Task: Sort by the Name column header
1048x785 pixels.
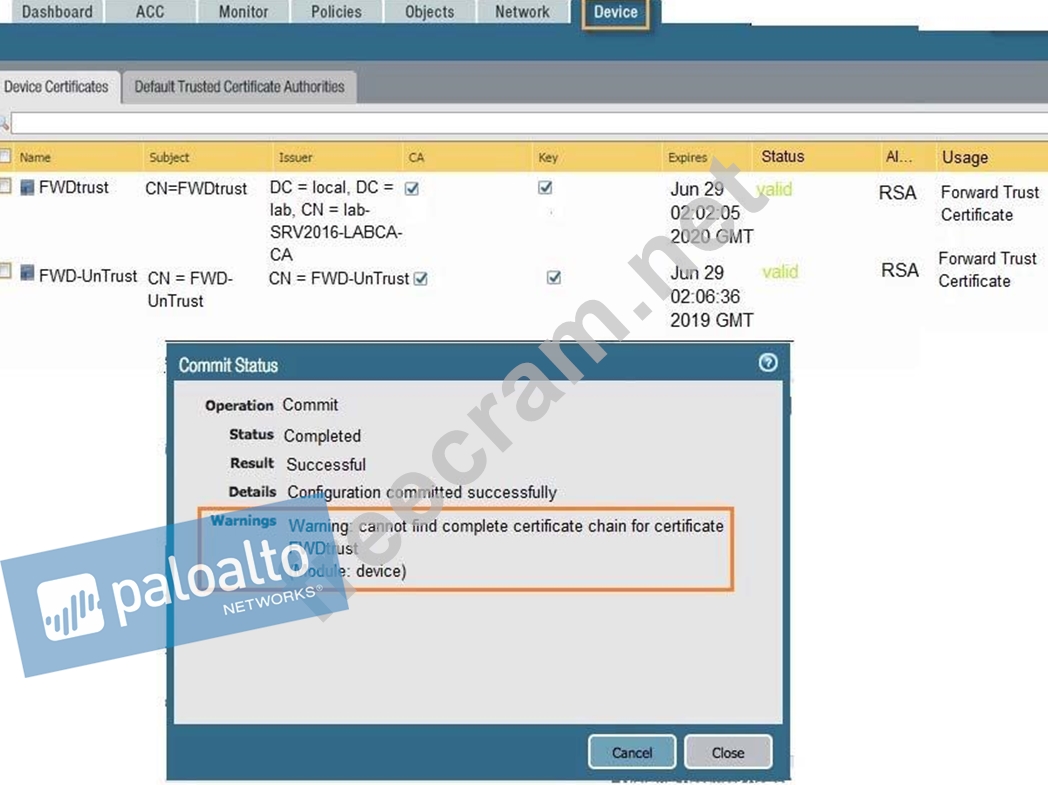Action: coord(35,157)
